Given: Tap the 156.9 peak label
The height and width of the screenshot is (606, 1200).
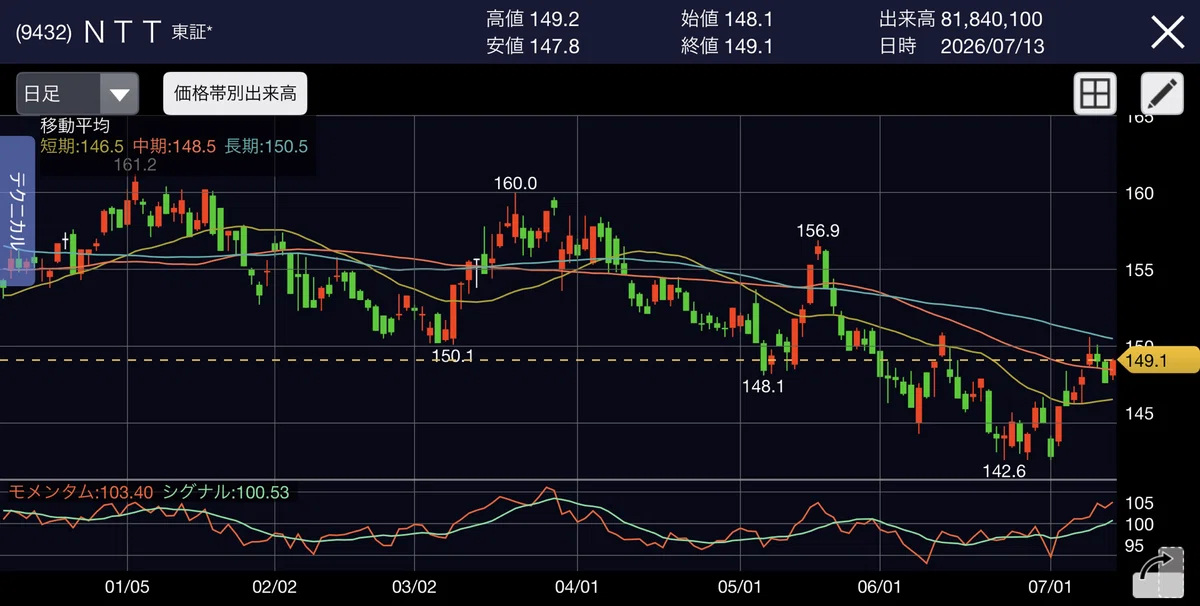Looking at the screenshot, I should click(818, 230).
